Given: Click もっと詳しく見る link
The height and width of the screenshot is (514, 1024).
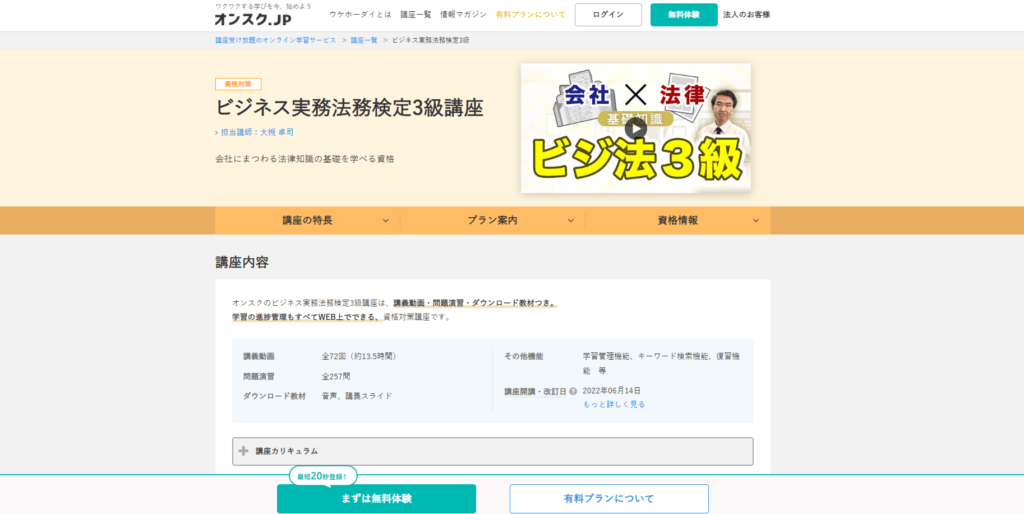Looking at the screenshot, I should coord(614,404).
